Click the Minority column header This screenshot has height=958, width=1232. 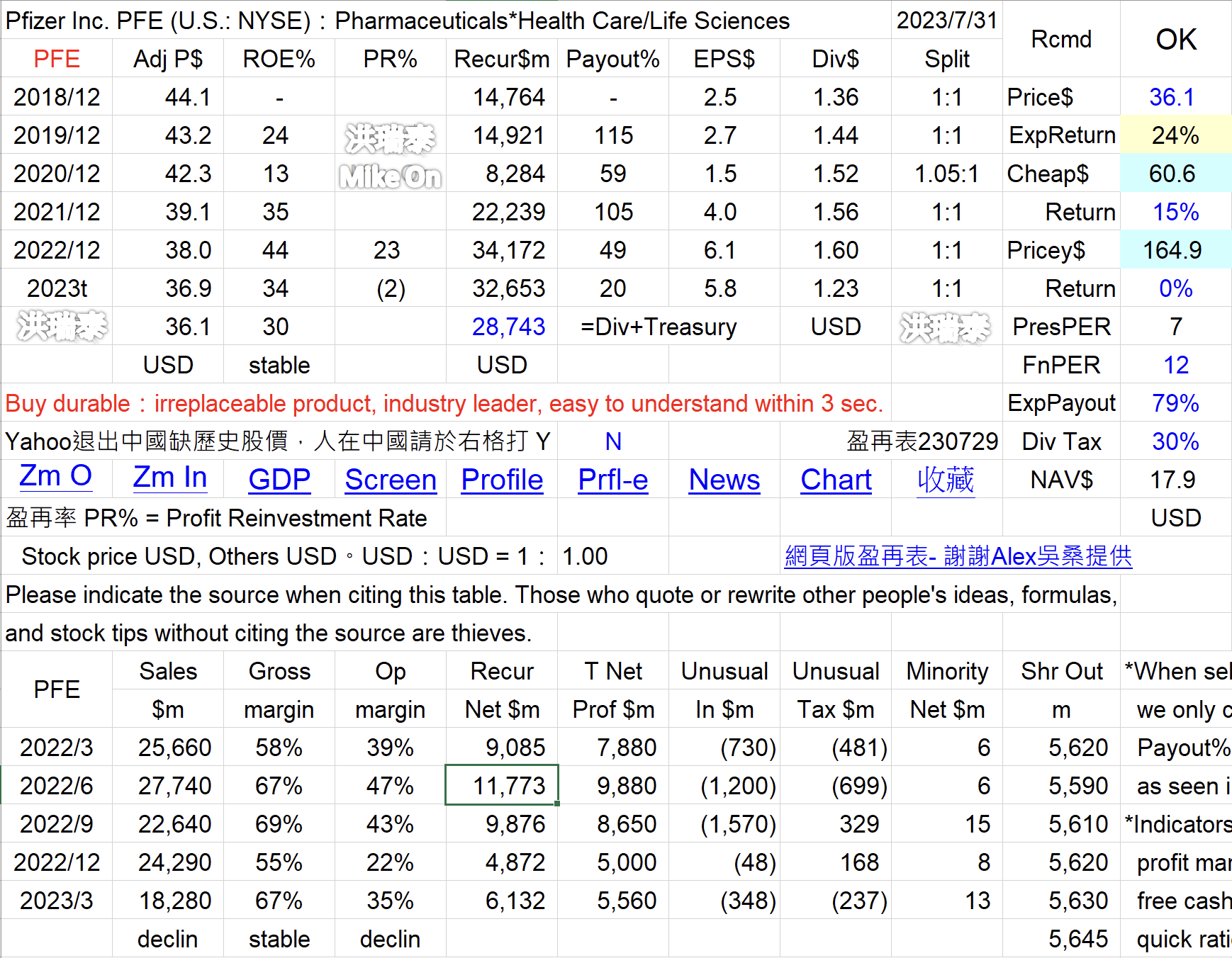tap(947, 671)
